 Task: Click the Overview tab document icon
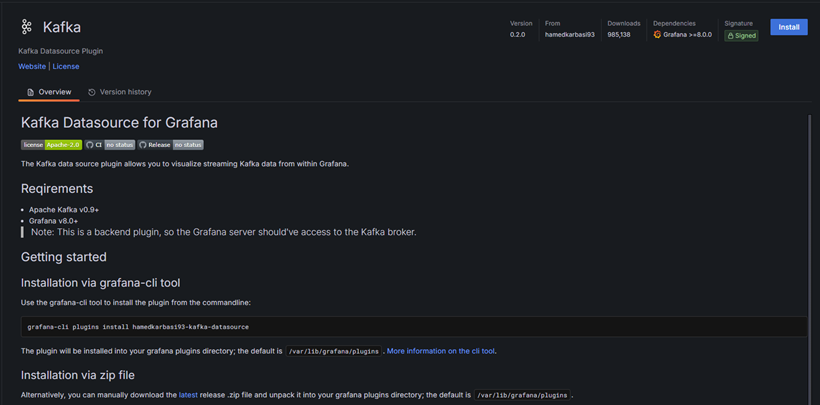pos(30,92)
